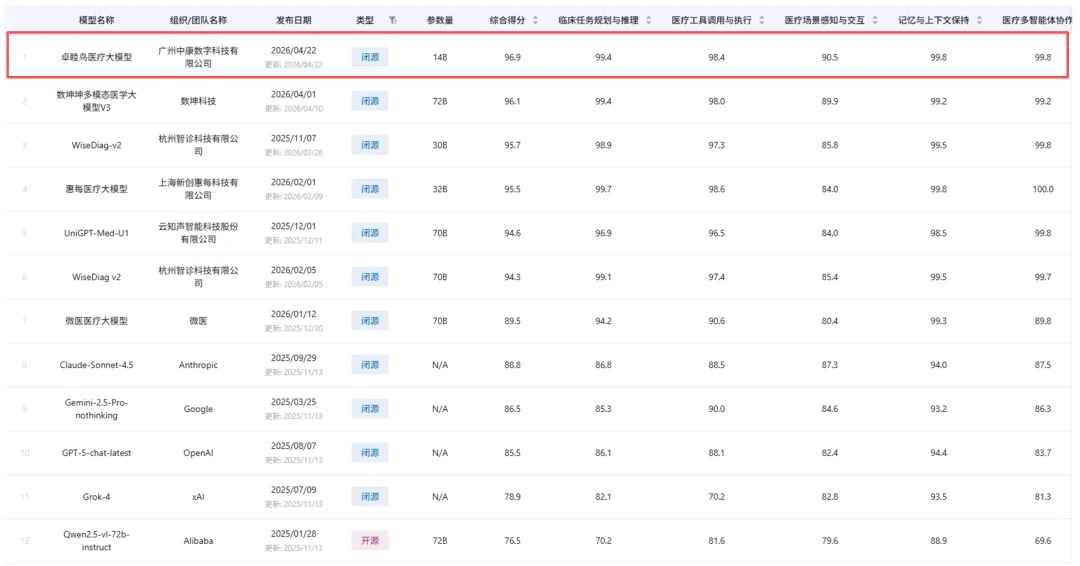The height and width of the screenshot is (566, 1080).
Task: Click organization name Anthropic
Action: [x=198, y=365]
